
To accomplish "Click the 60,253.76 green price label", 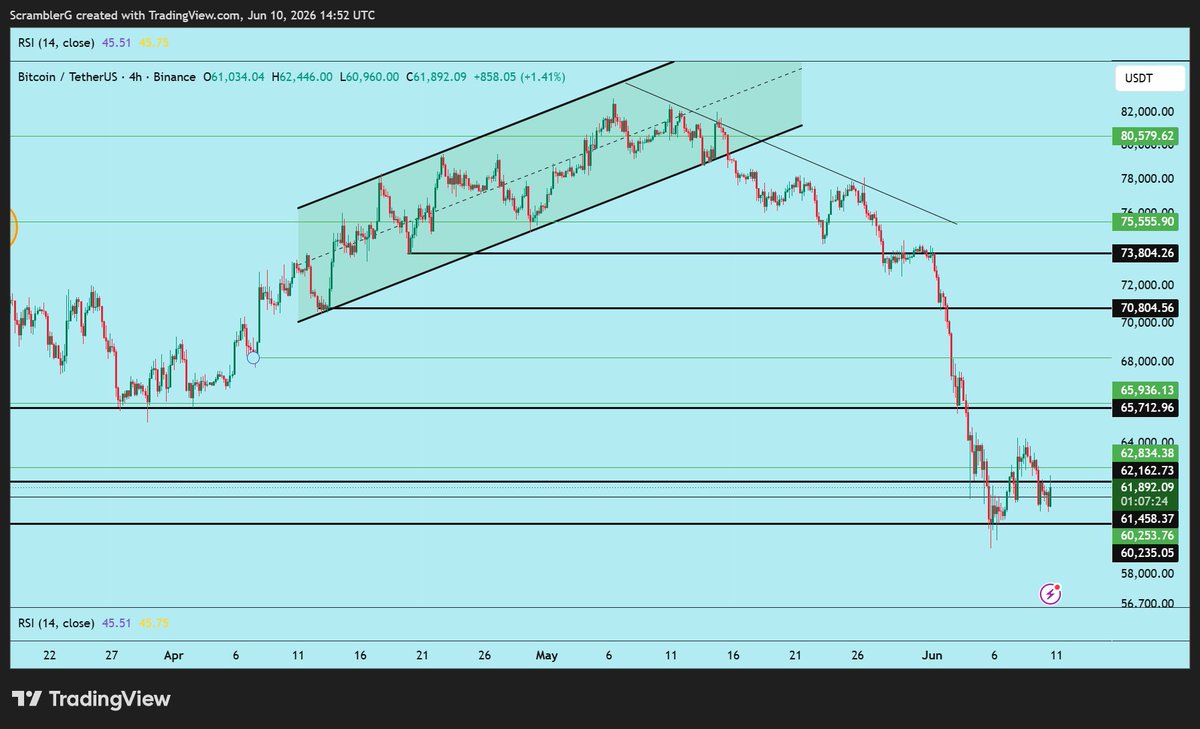I will point(1147,536).
